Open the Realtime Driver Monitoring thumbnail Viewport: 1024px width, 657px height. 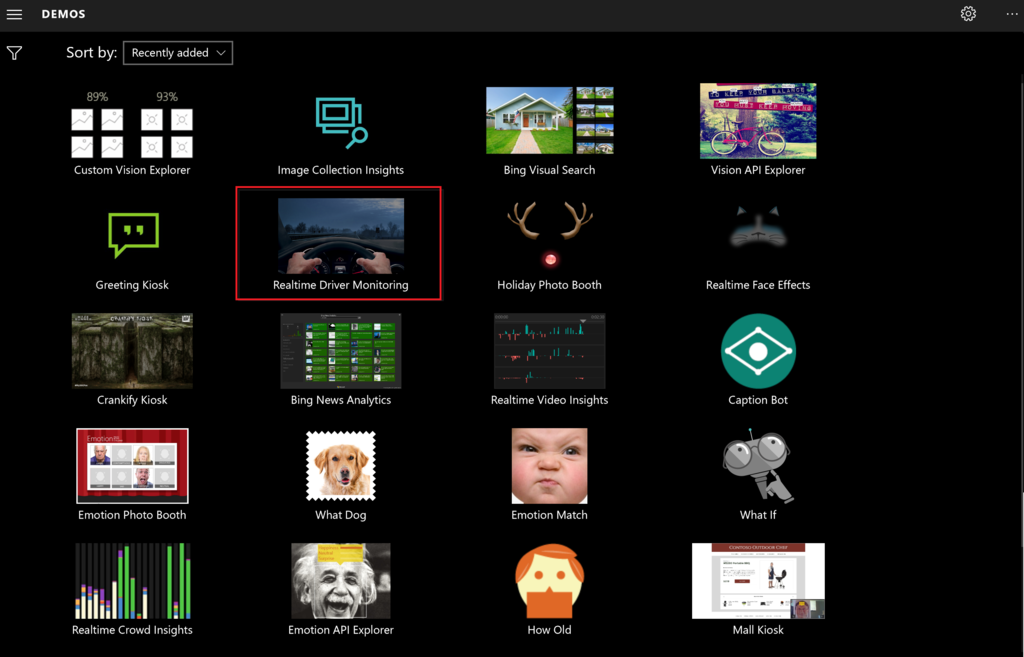tap(341, 236)
